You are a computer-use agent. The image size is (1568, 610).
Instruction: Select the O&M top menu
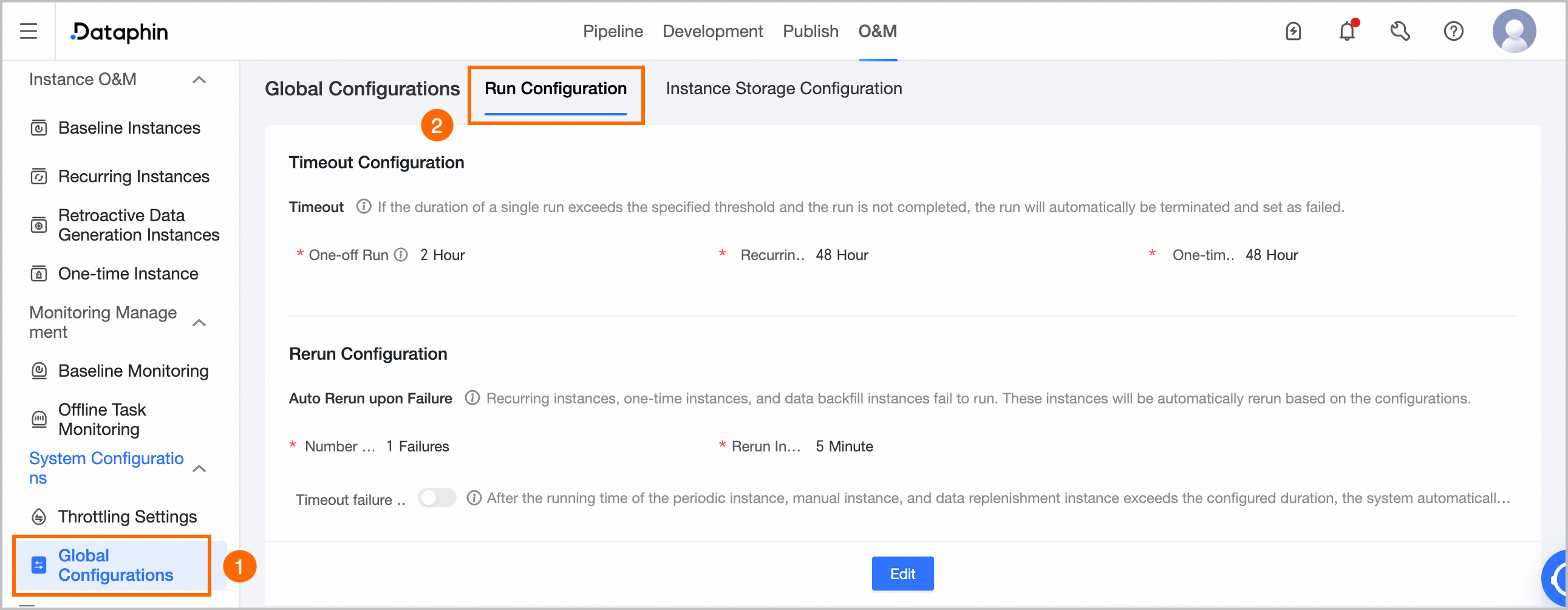click(x=878, y=31)
